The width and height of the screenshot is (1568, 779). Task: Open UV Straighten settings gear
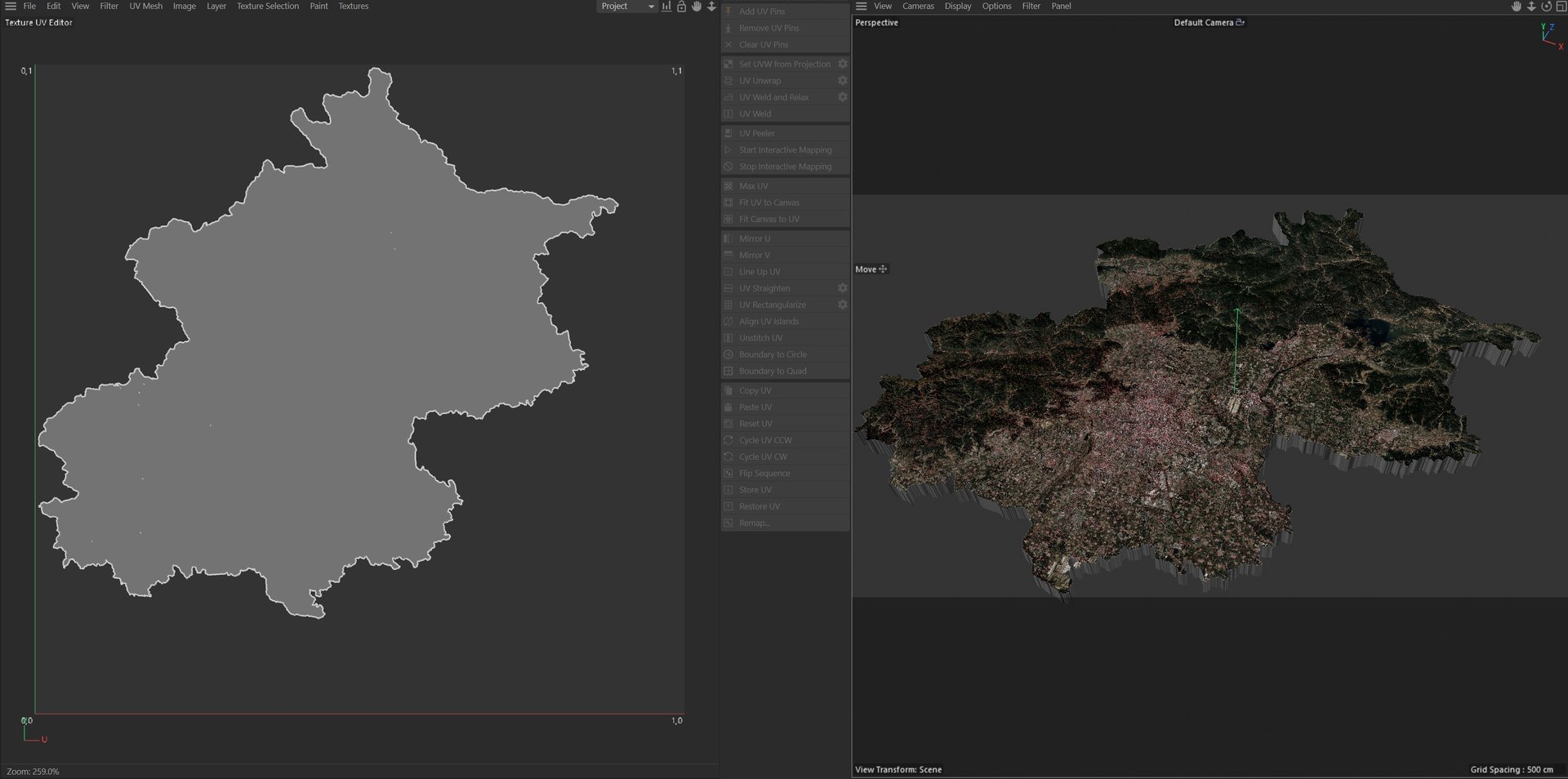(x=842, y=287)
